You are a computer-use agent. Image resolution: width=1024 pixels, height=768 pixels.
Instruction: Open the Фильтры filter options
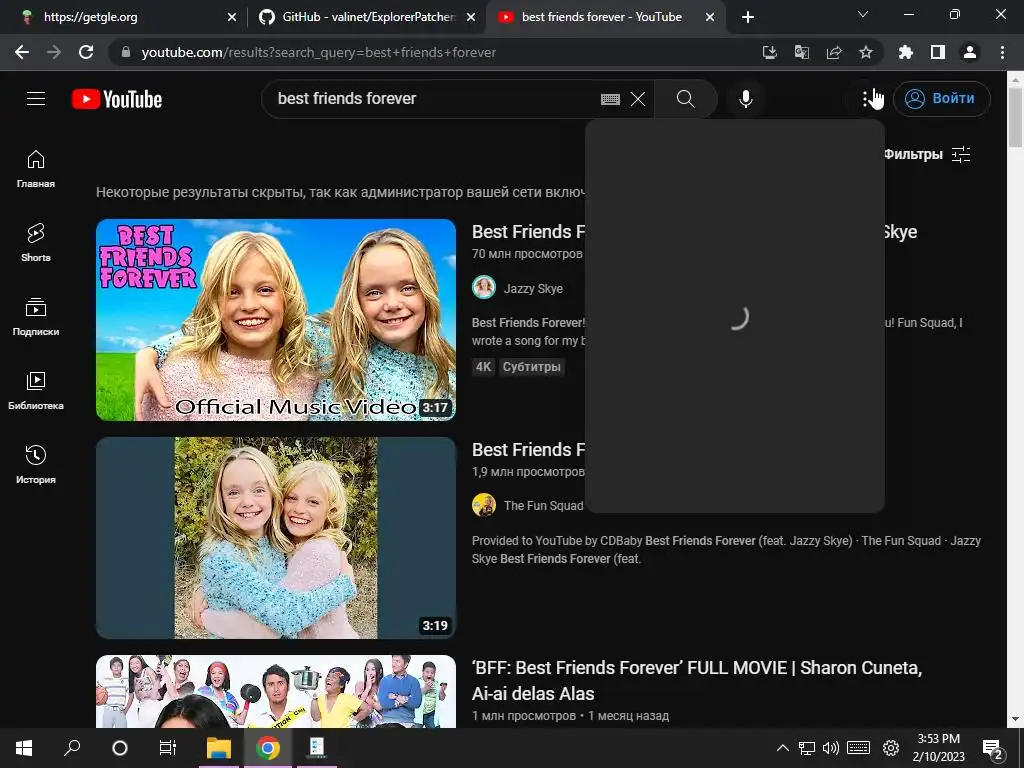pos(926,155)
